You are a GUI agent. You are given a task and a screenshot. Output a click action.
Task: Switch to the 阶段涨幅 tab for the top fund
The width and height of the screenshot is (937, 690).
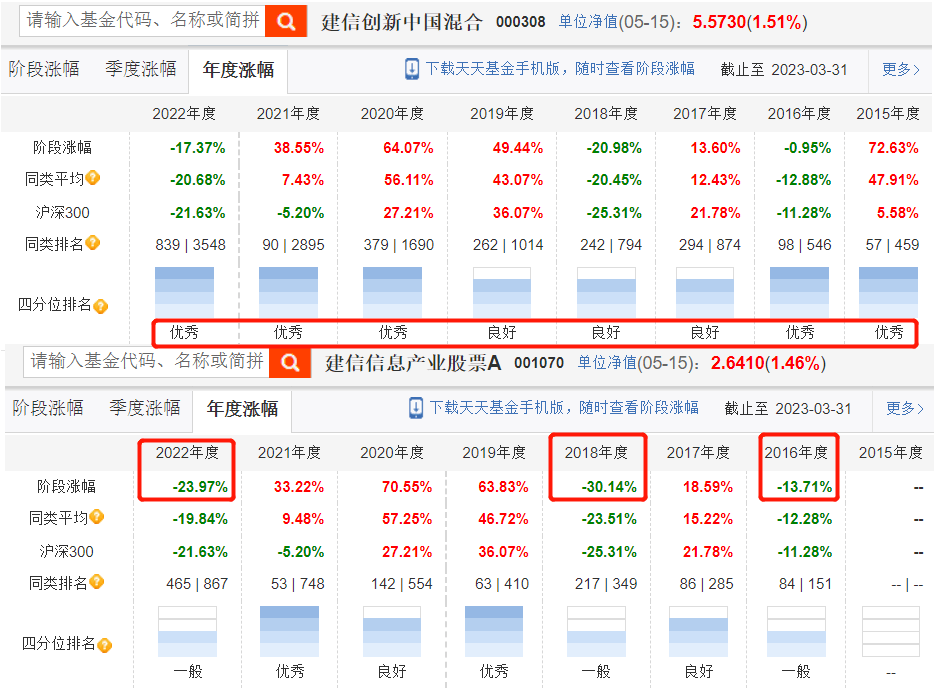tap(47, 69)
